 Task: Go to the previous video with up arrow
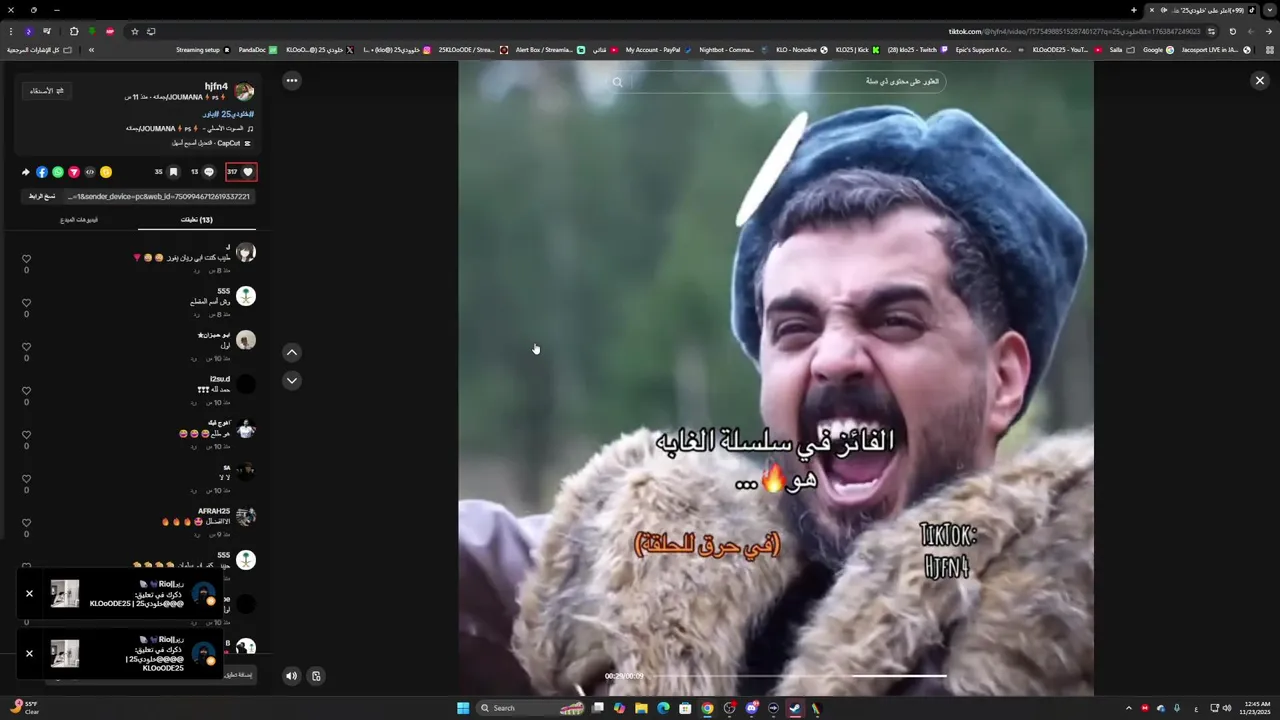(x=292, y=352)
